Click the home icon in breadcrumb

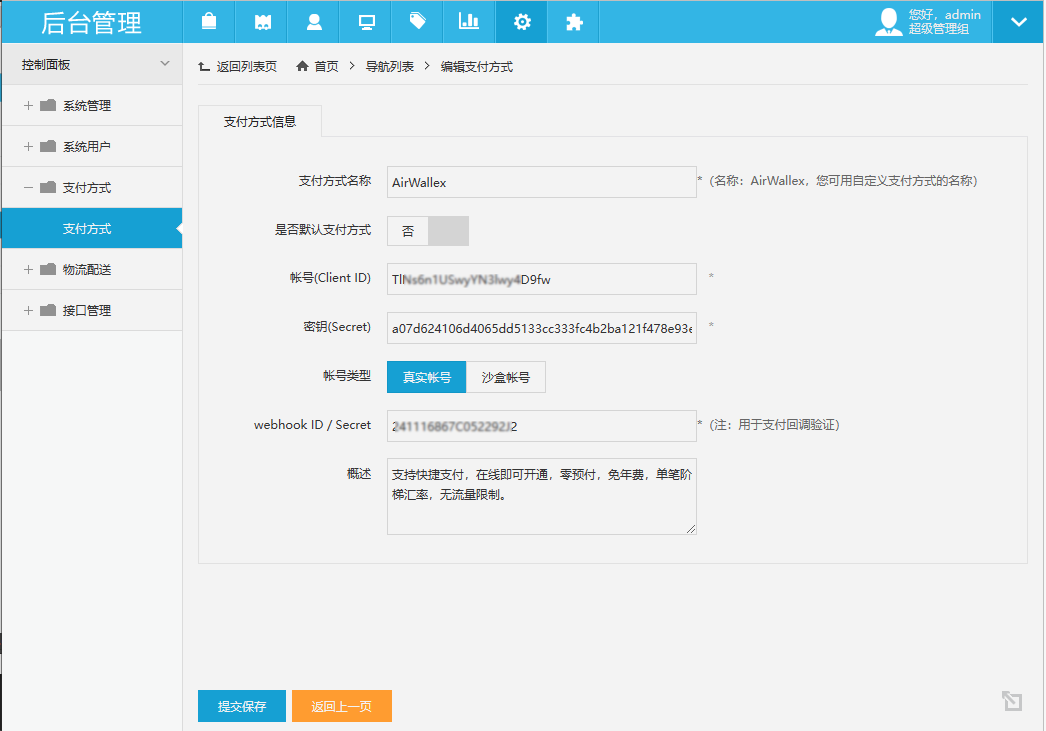[302, 65]
